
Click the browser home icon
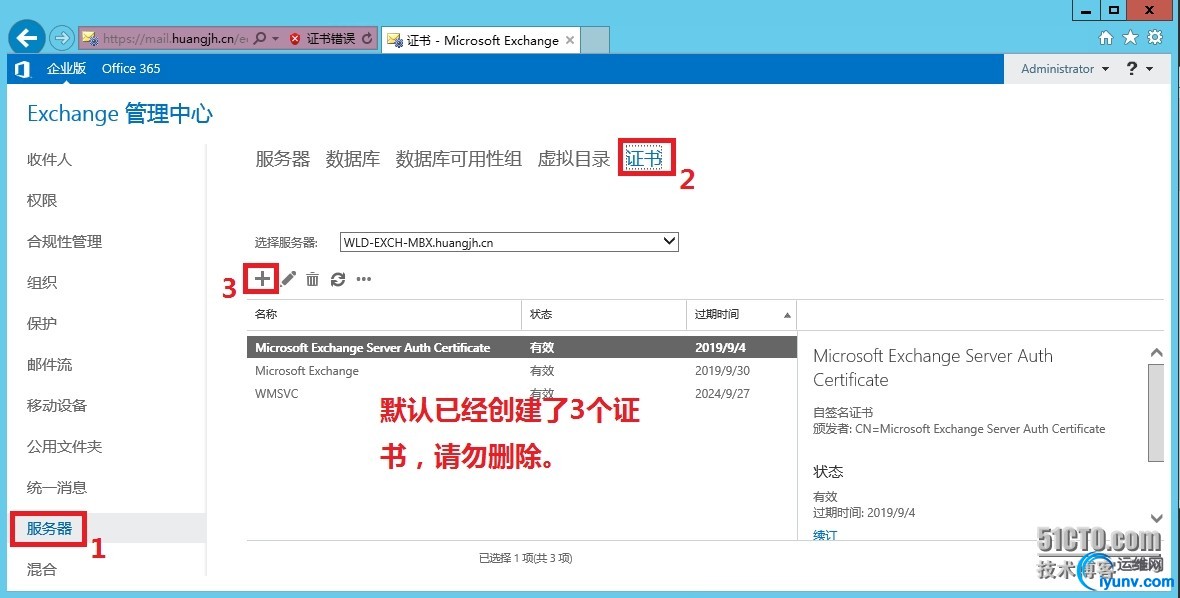[x=1105, y=38]
